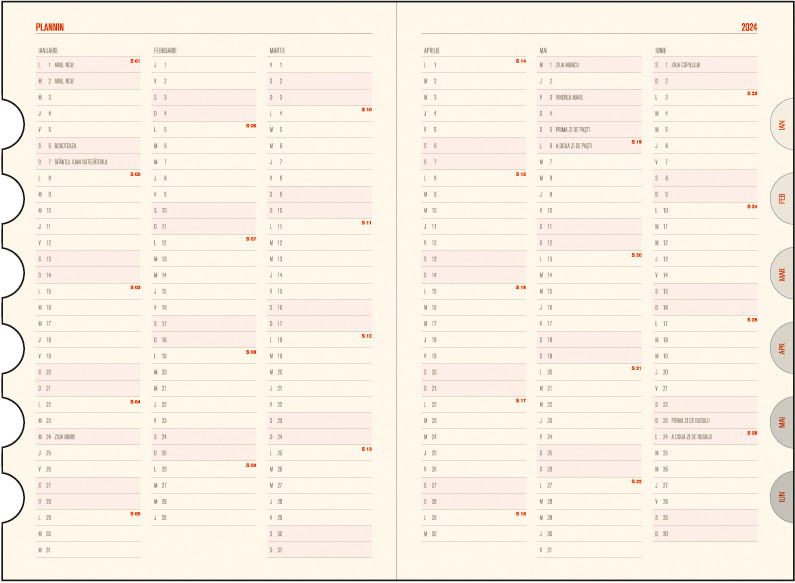Select the Vinerea Mare row in May
This screenshot has width=795, height=583.
(x=568, y=97)
